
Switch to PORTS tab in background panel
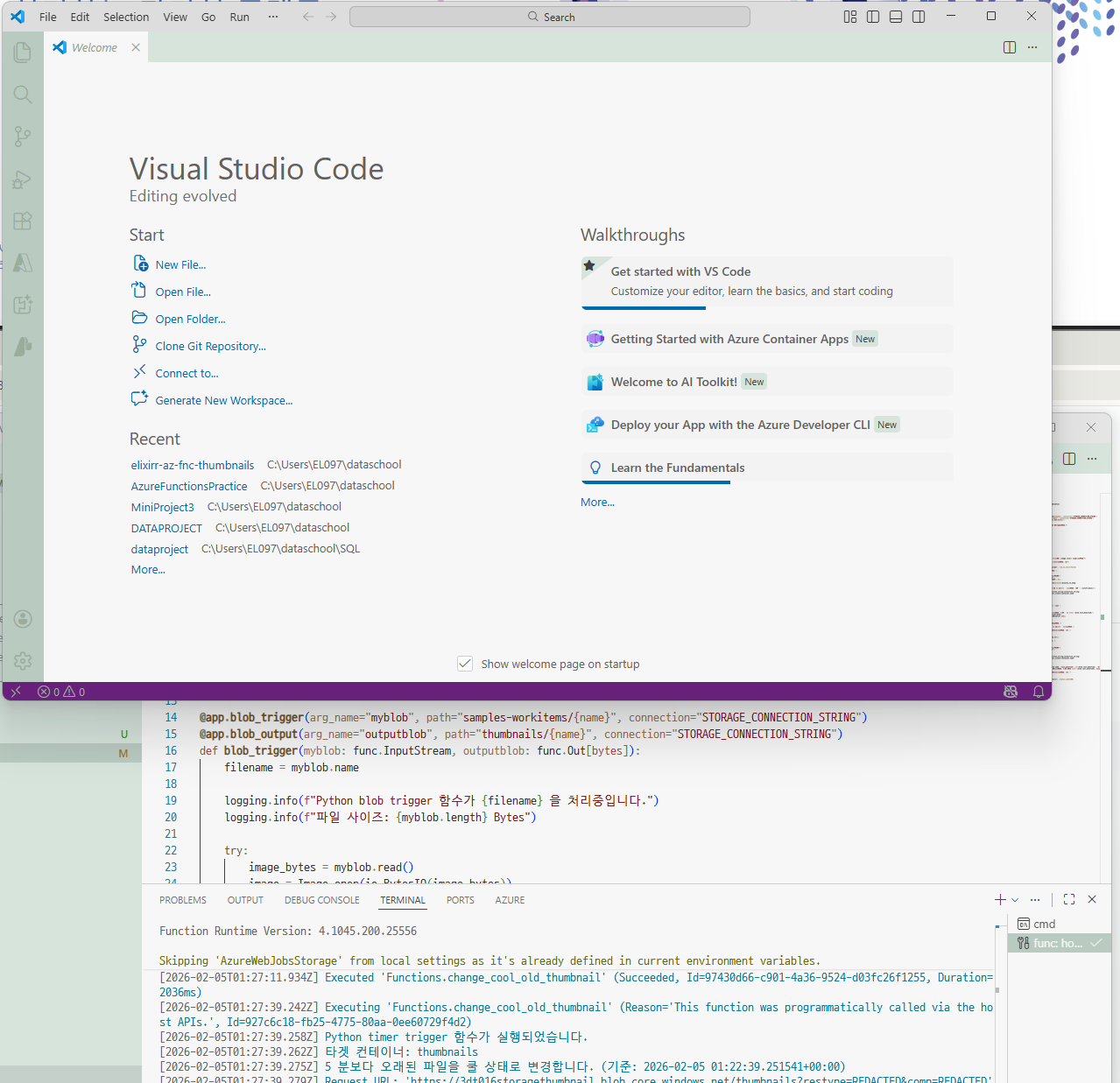click(x=460, y=900)
